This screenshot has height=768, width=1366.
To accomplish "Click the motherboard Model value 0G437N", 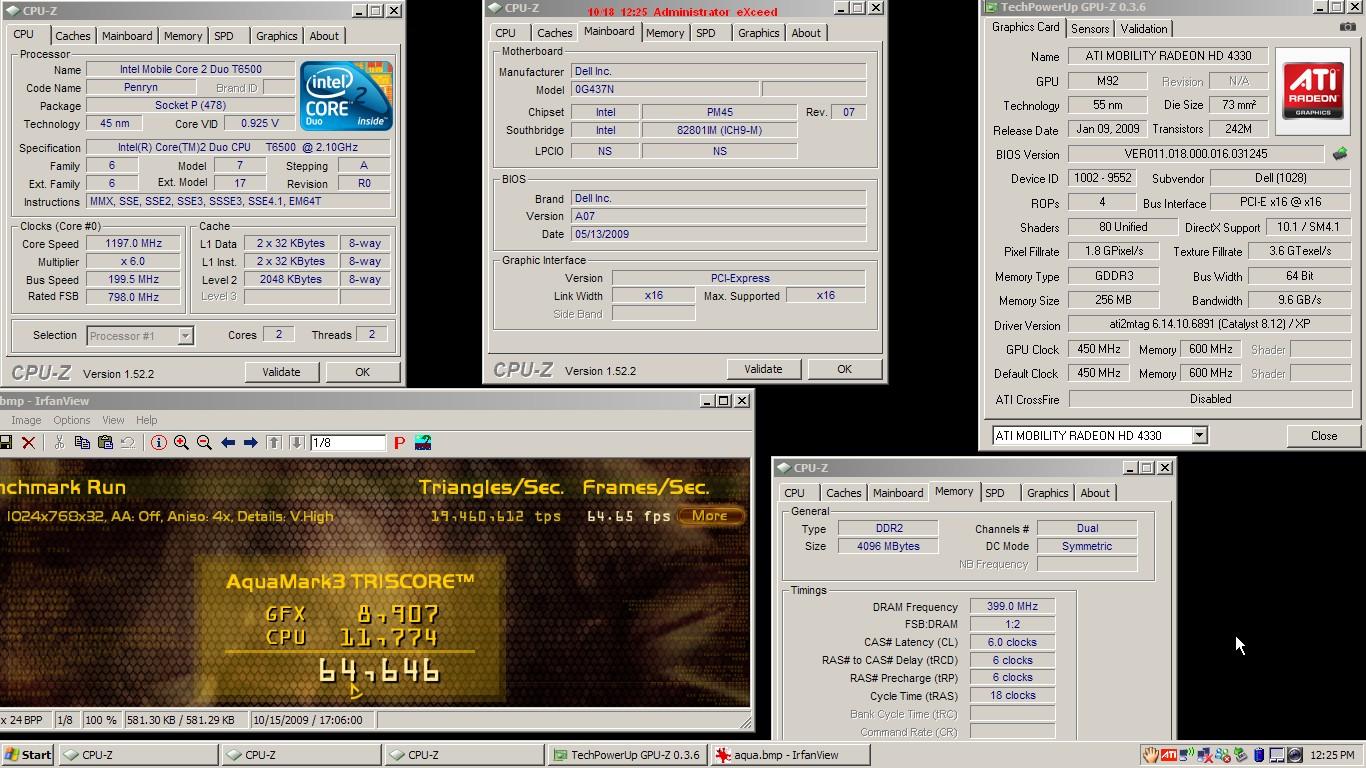I will click(663, 90).
